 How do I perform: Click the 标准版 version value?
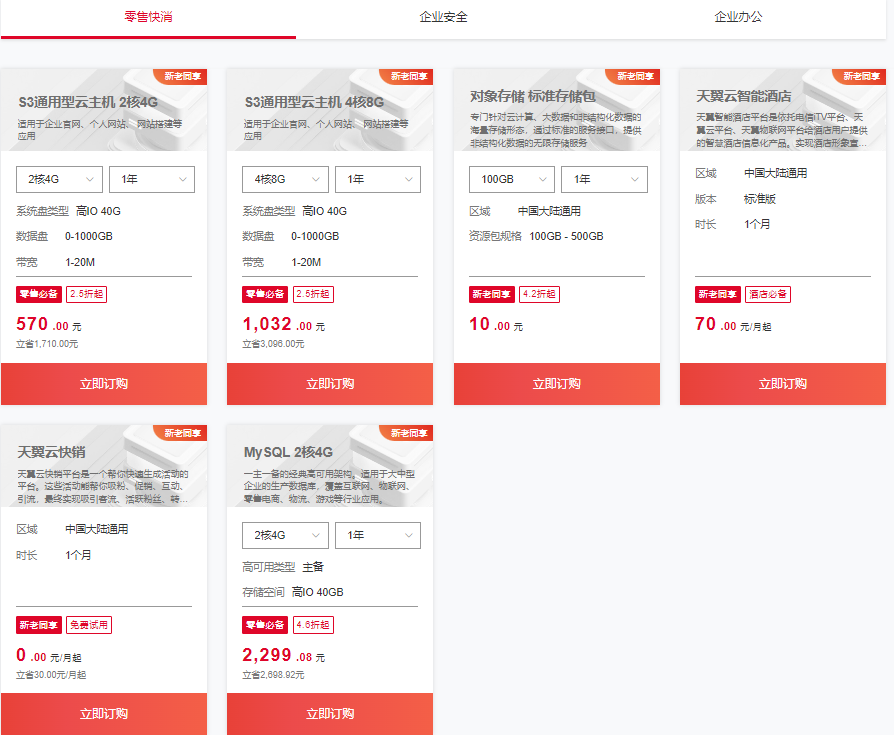pos(760,199)
